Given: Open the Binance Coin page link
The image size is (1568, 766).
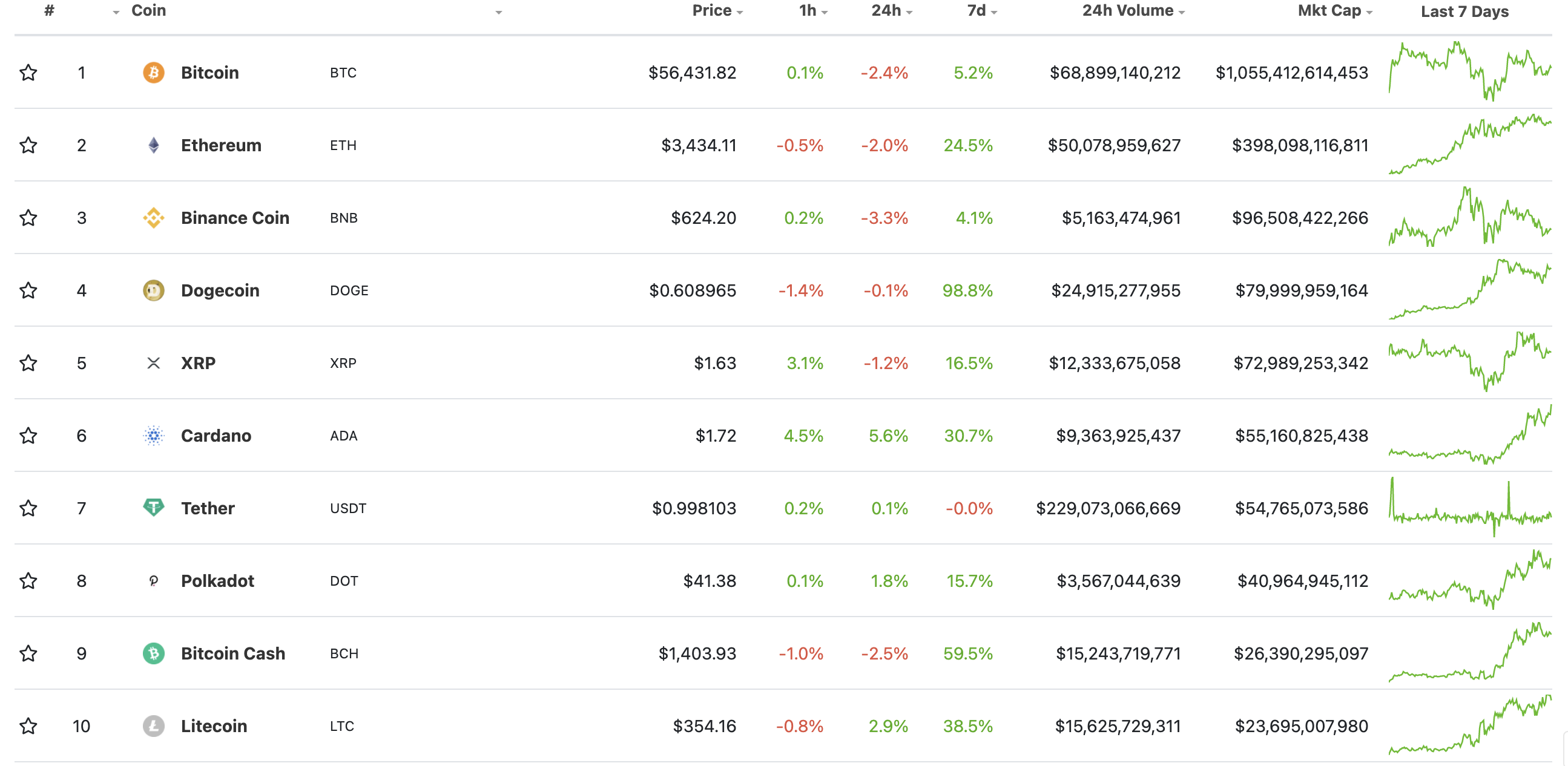Looking at the screenshot, I should coord(235,217).
